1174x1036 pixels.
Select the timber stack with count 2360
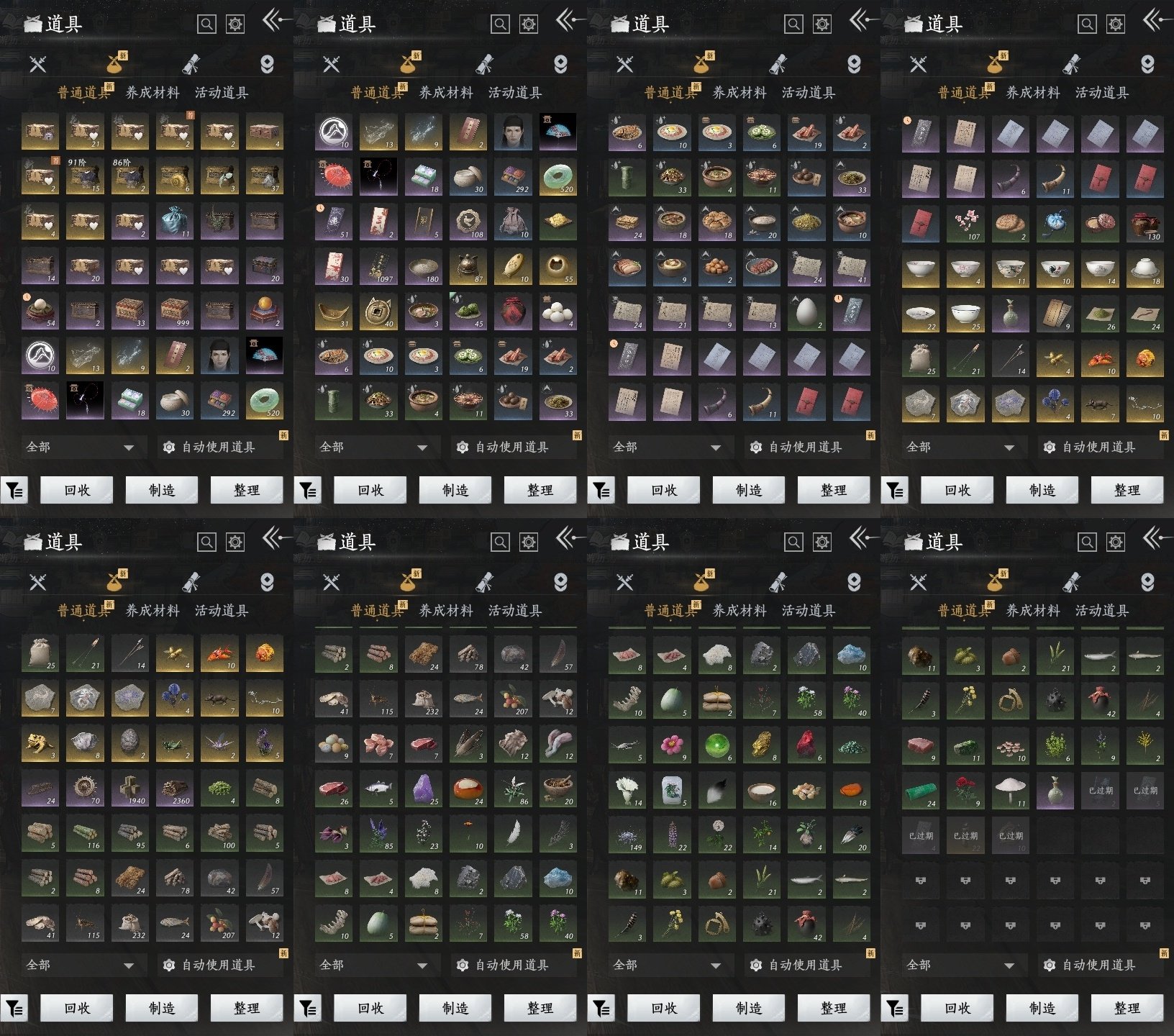(175, 789)
